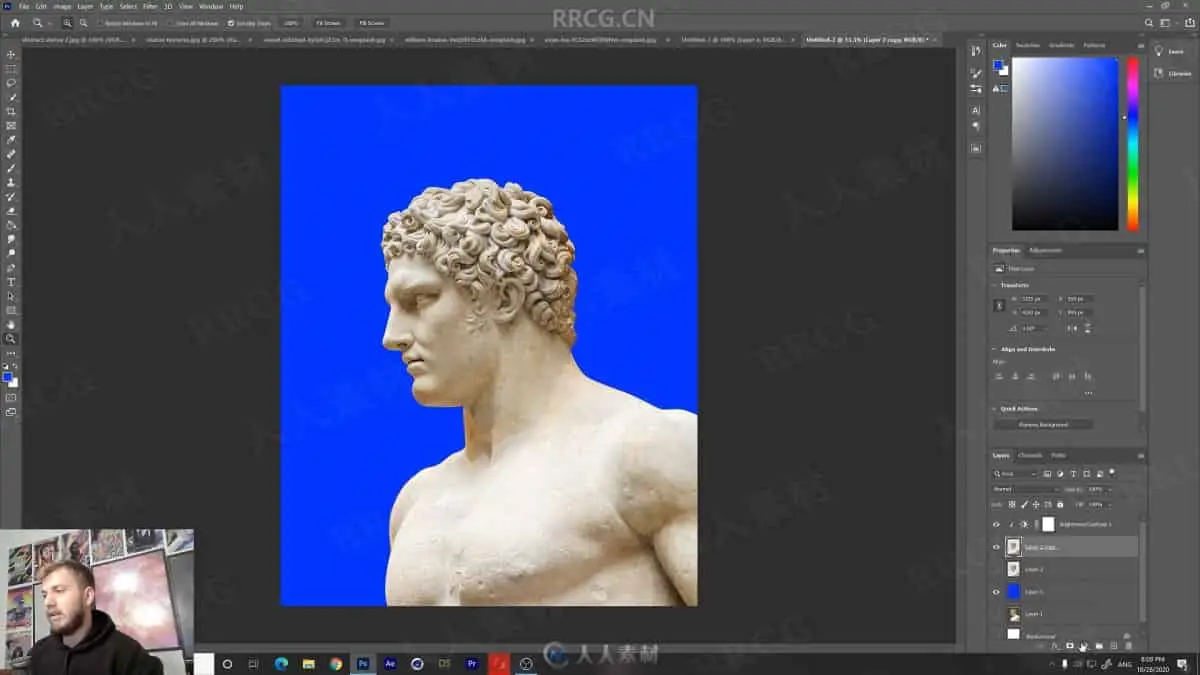The height and width of the screenshot is (675, 1200).
Task: Select the Background layer thumbnail
Action: pyautogui.click(x=1013, y=635)
